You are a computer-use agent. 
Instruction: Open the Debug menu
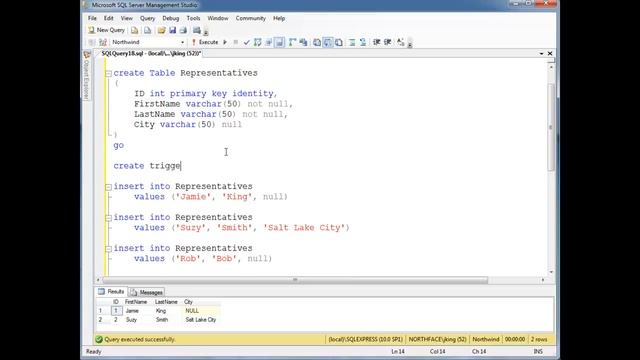tap(171, 18)
